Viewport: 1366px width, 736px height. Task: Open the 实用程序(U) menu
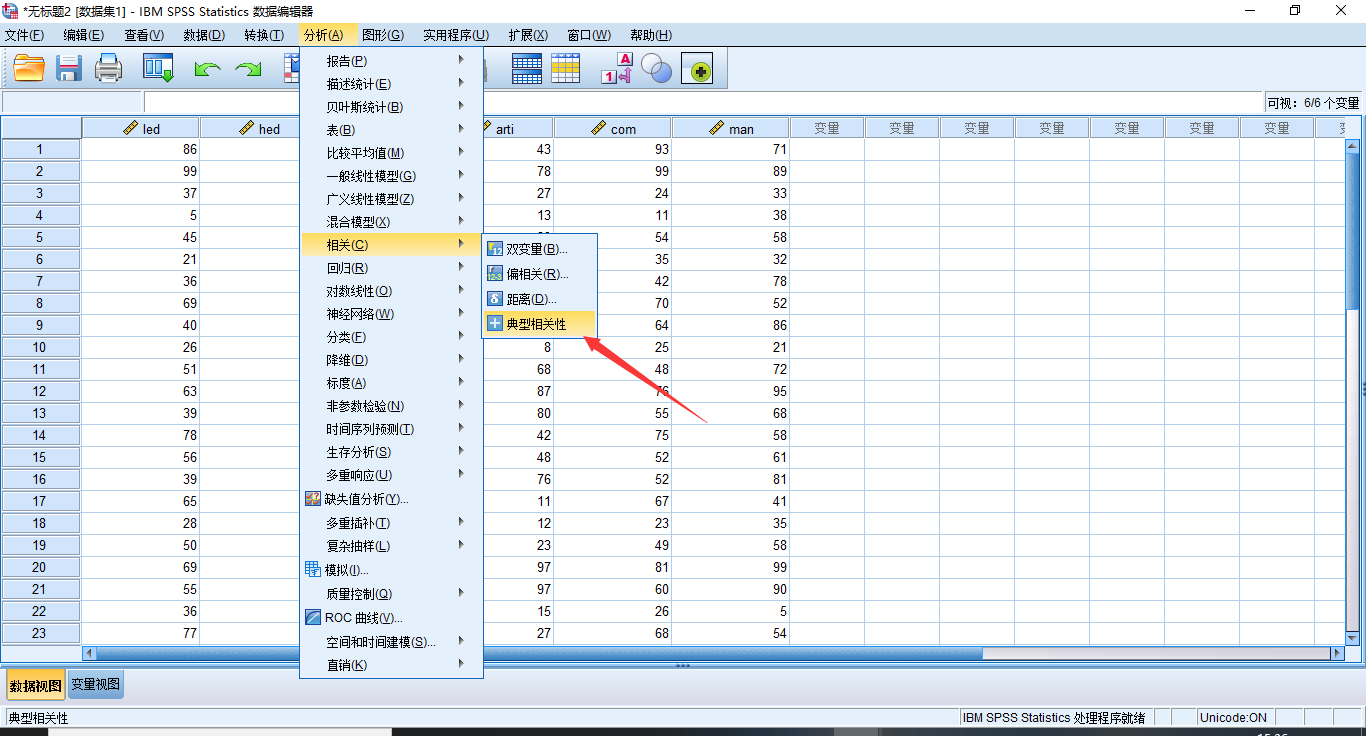[456, 35]
